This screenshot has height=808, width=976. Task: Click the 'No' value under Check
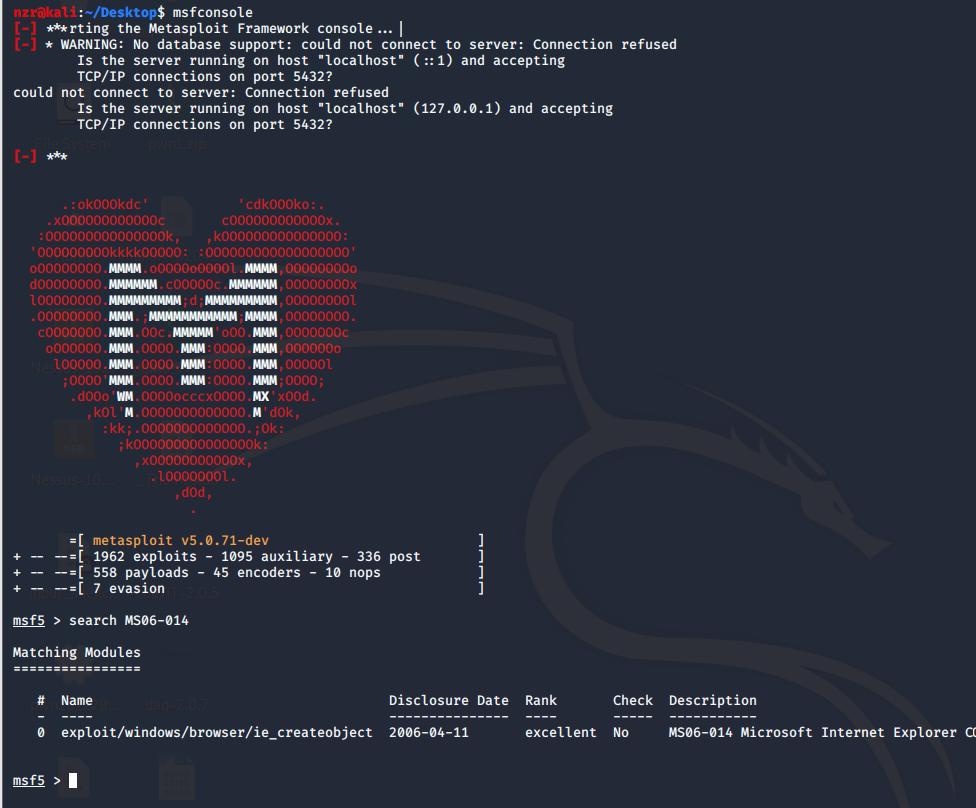621,733
